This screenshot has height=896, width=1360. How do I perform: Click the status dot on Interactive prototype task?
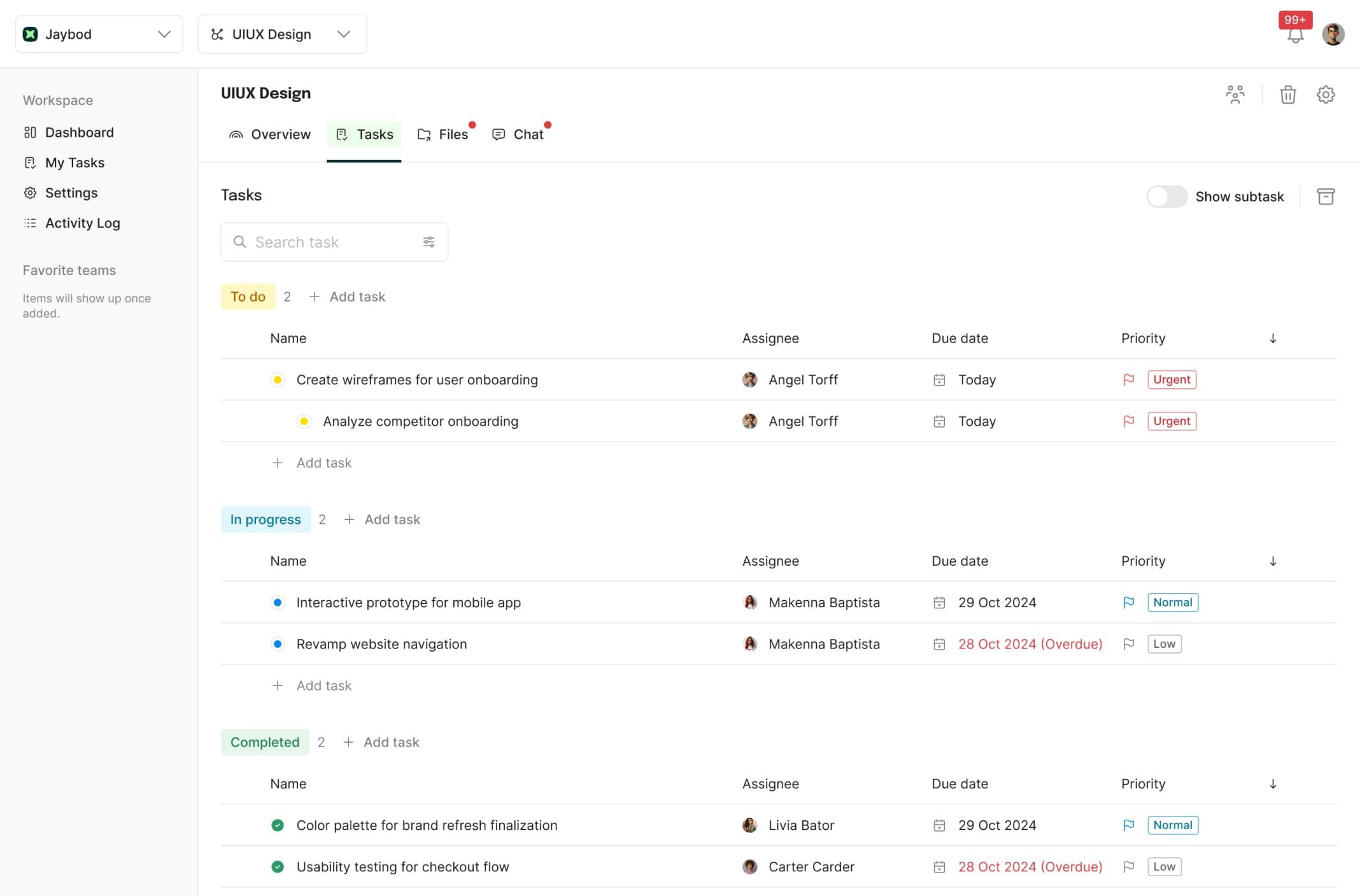point(278,602)
